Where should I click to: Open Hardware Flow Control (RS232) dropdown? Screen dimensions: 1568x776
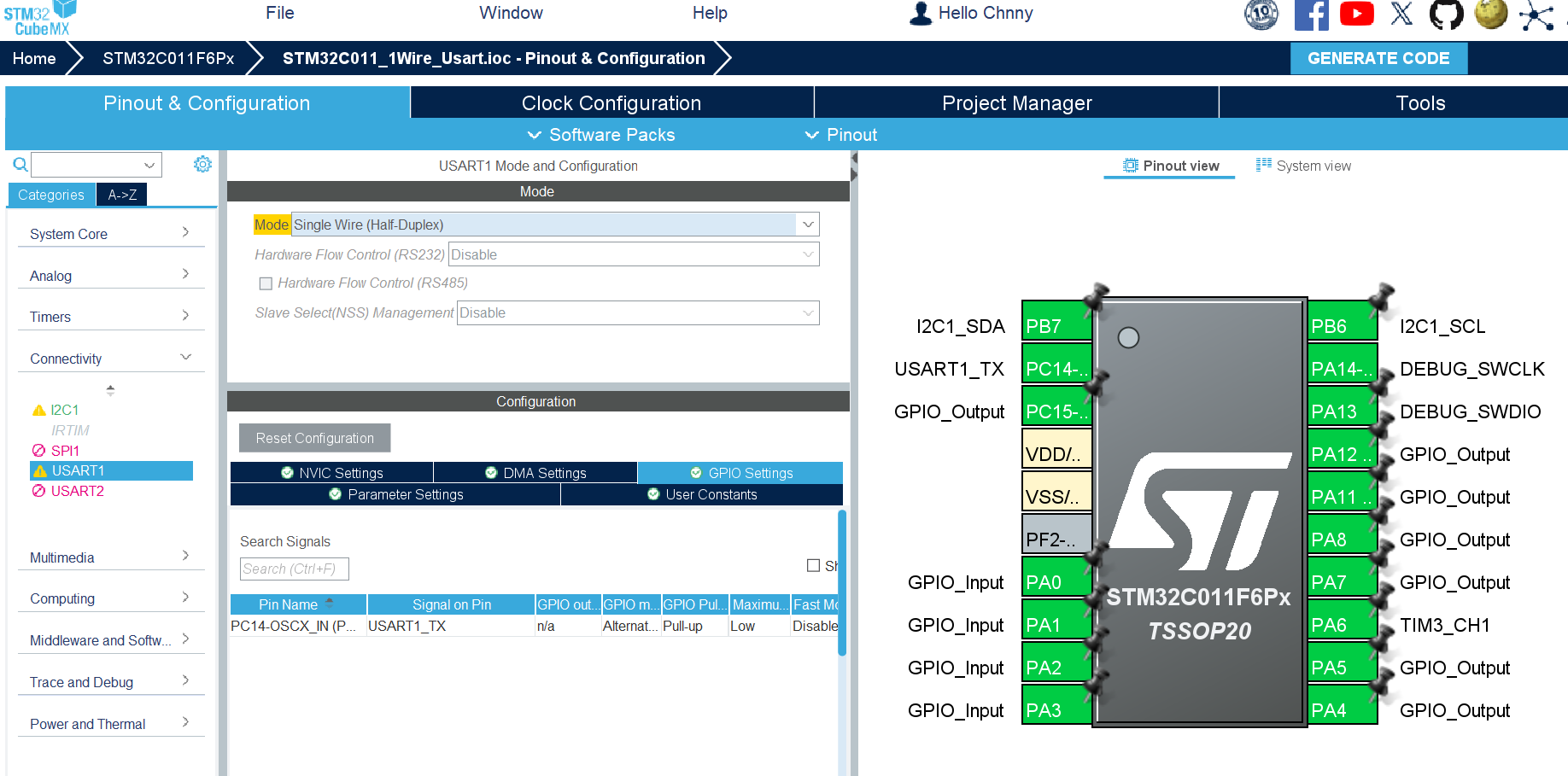[634, 254]
